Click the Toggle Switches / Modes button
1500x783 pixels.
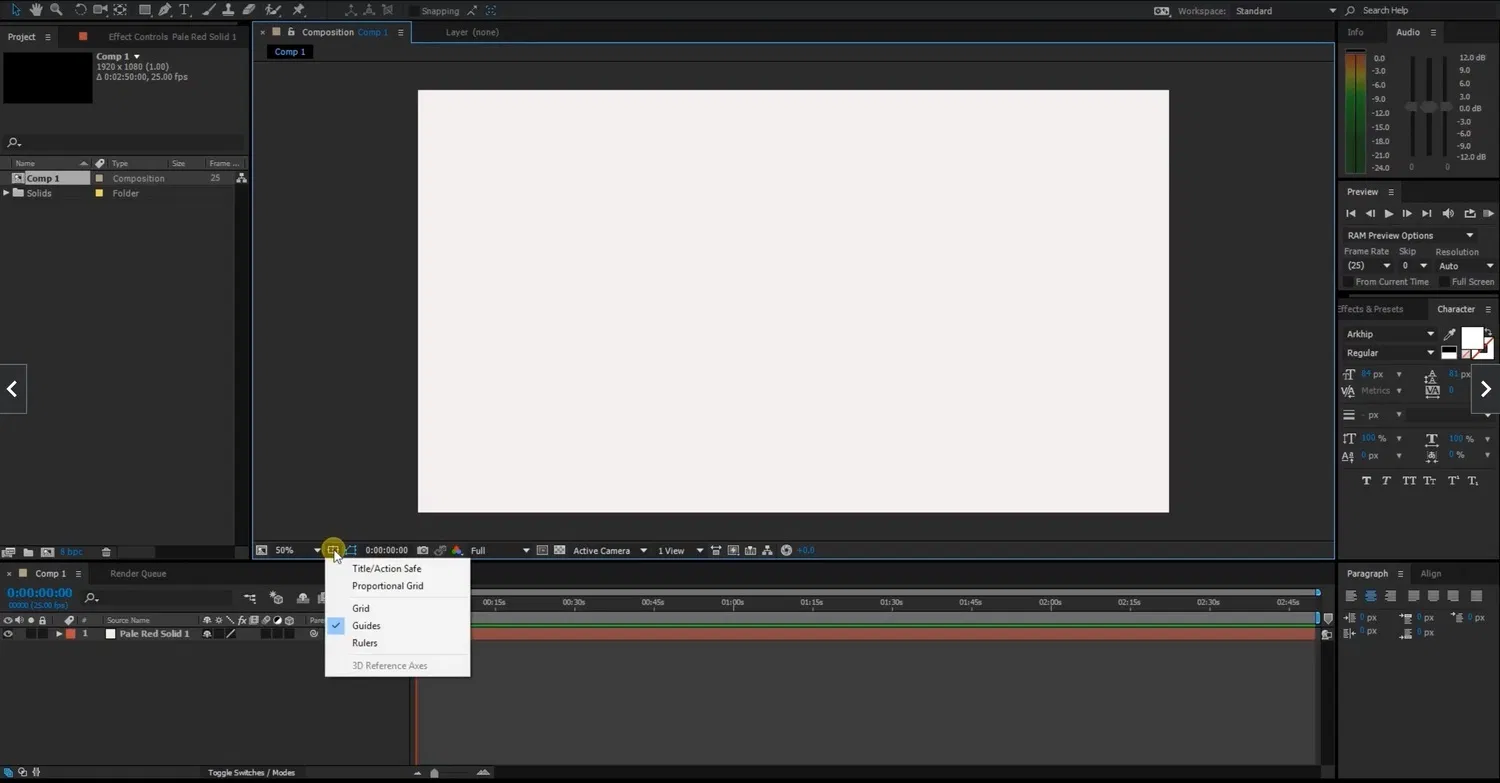[251, 772]
